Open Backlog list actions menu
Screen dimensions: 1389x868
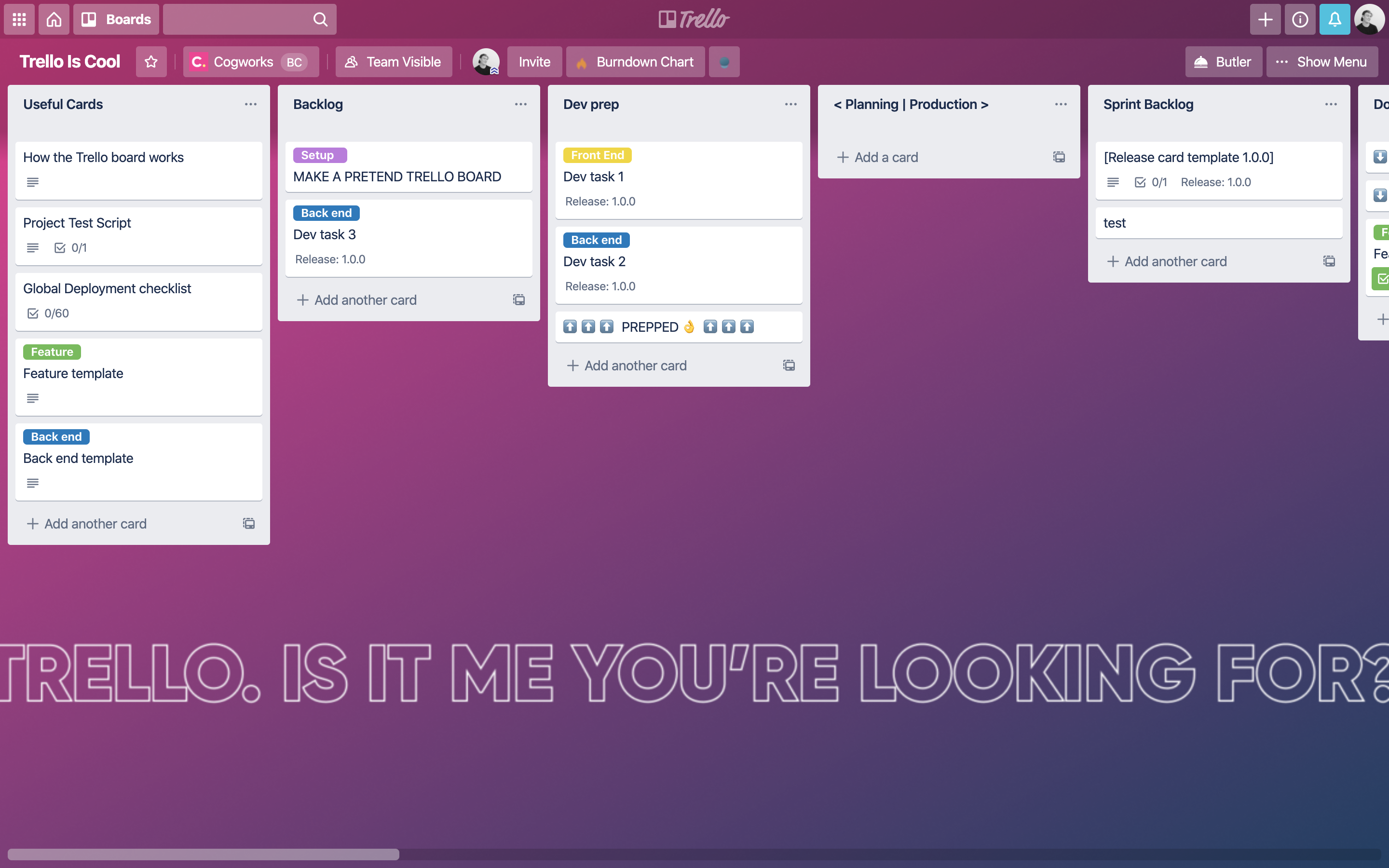520,105
